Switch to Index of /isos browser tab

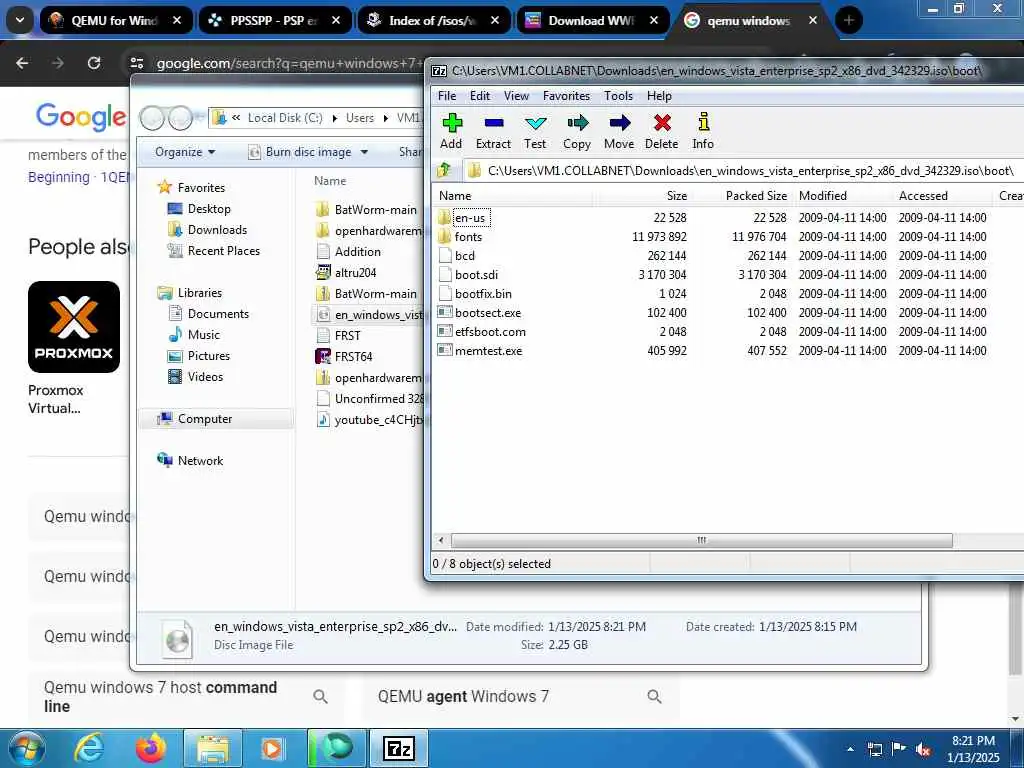coord(432,20)
